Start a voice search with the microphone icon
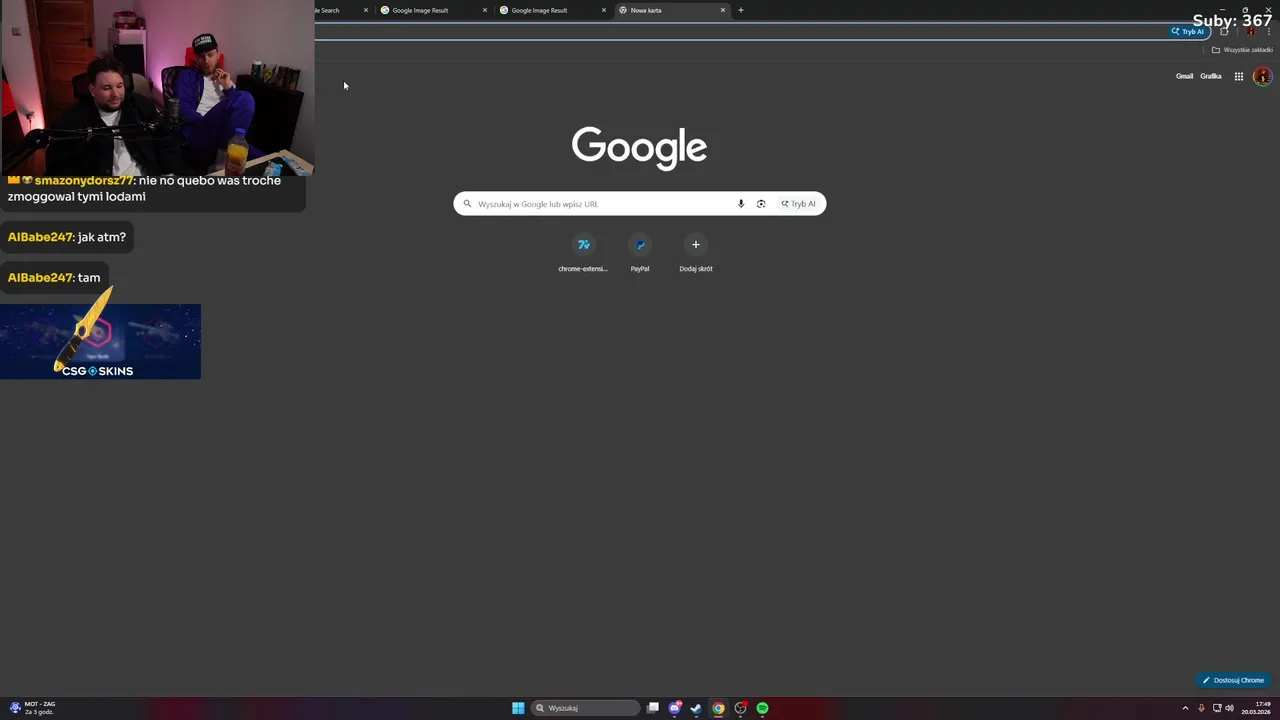Viewport: 1280px width, 720px height. pyautogui.click(x=741, y=204)
